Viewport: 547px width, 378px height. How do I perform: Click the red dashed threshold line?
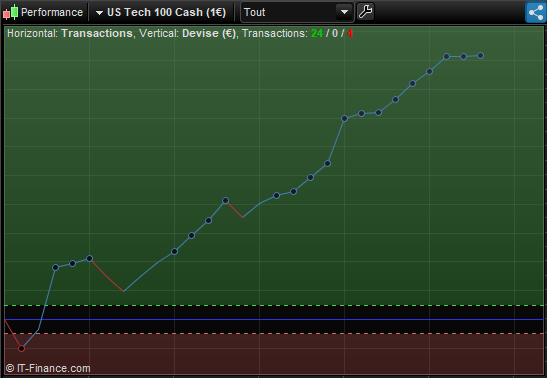[274, 334]
